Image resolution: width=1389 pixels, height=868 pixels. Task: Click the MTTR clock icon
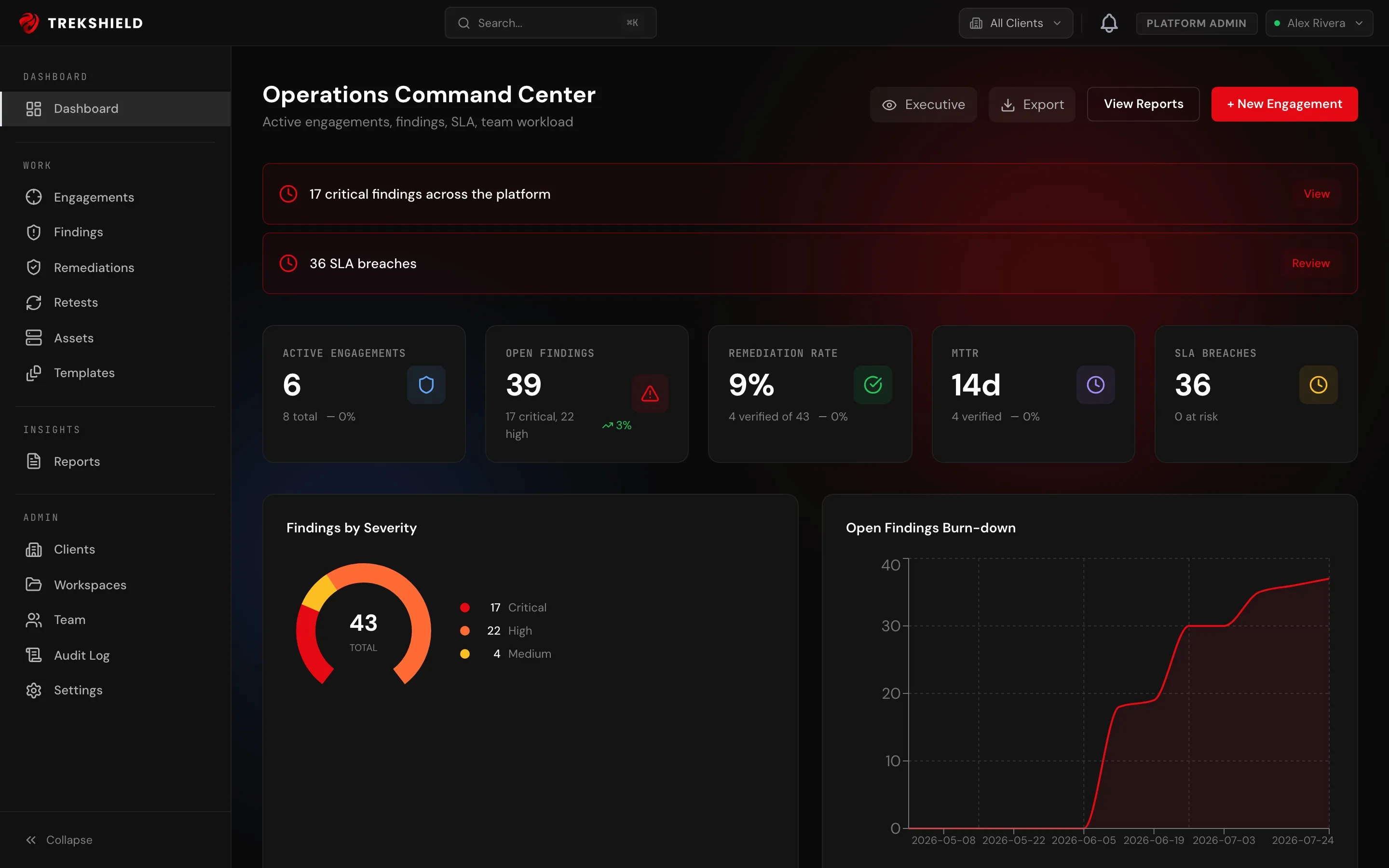[x=1095, y=385]
